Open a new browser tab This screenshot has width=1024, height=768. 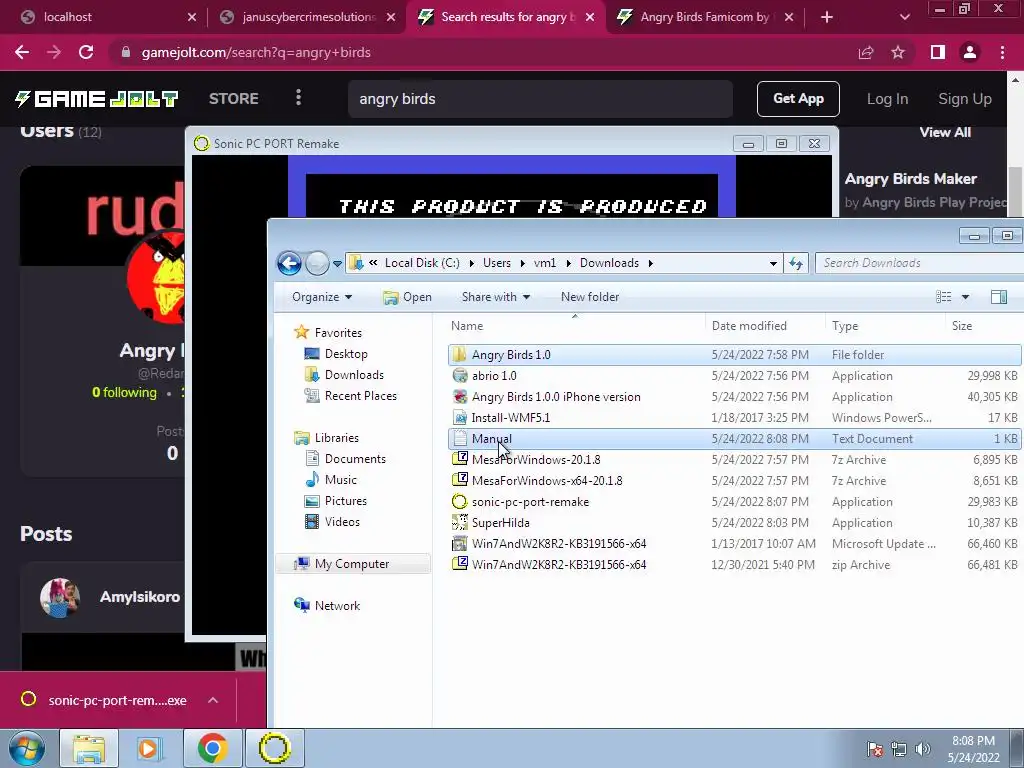(827, 17)
